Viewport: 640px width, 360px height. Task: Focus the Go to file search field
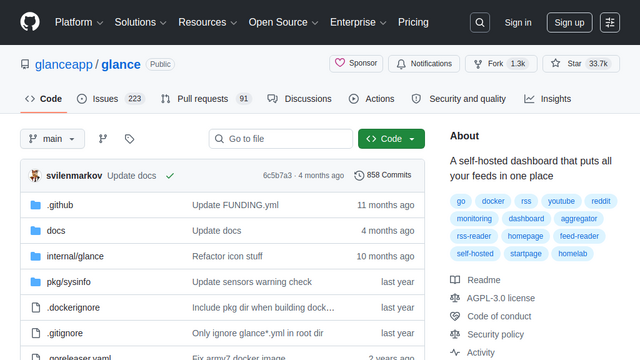coord(281,139)
